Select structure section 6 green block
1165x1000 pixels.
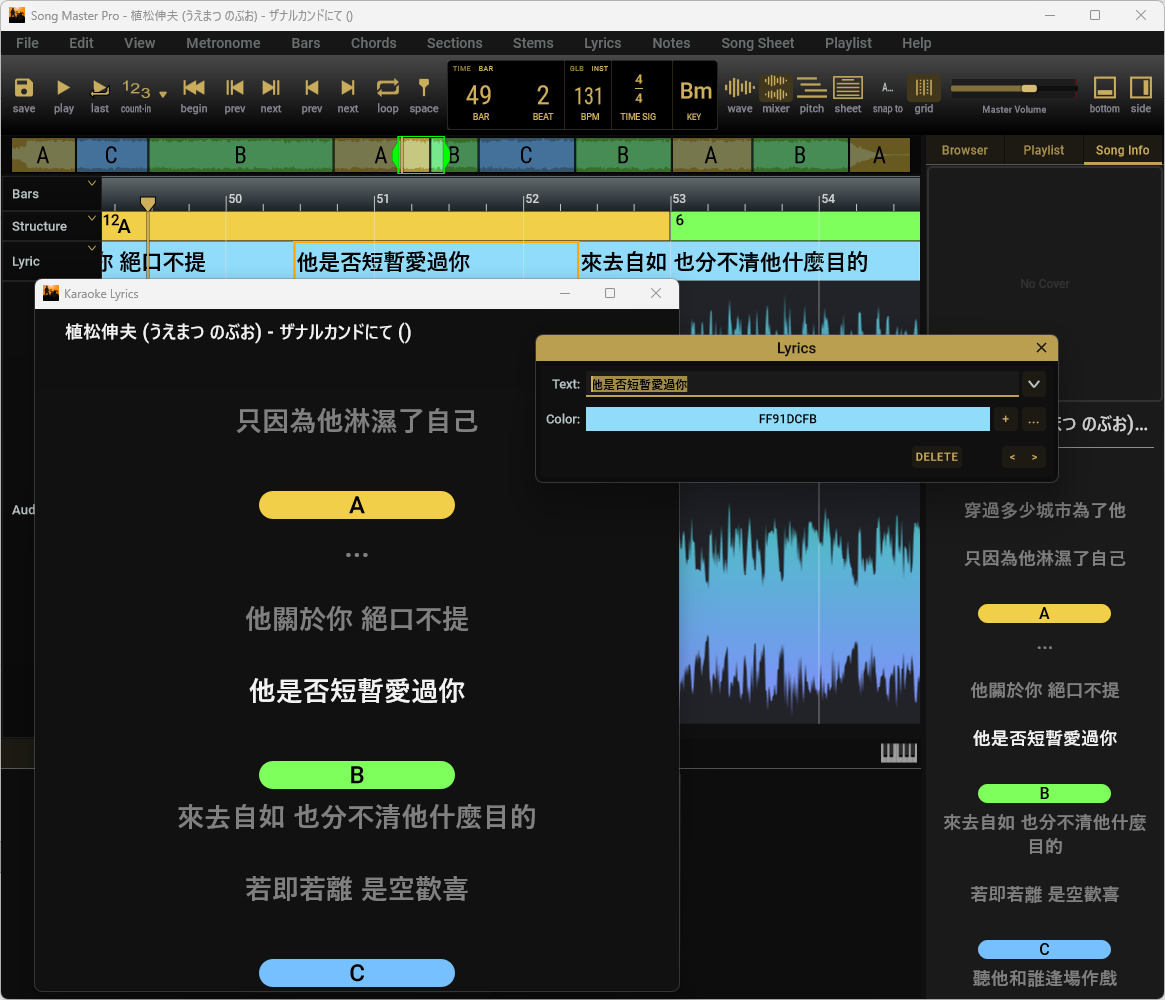click(x=795, y=226)
